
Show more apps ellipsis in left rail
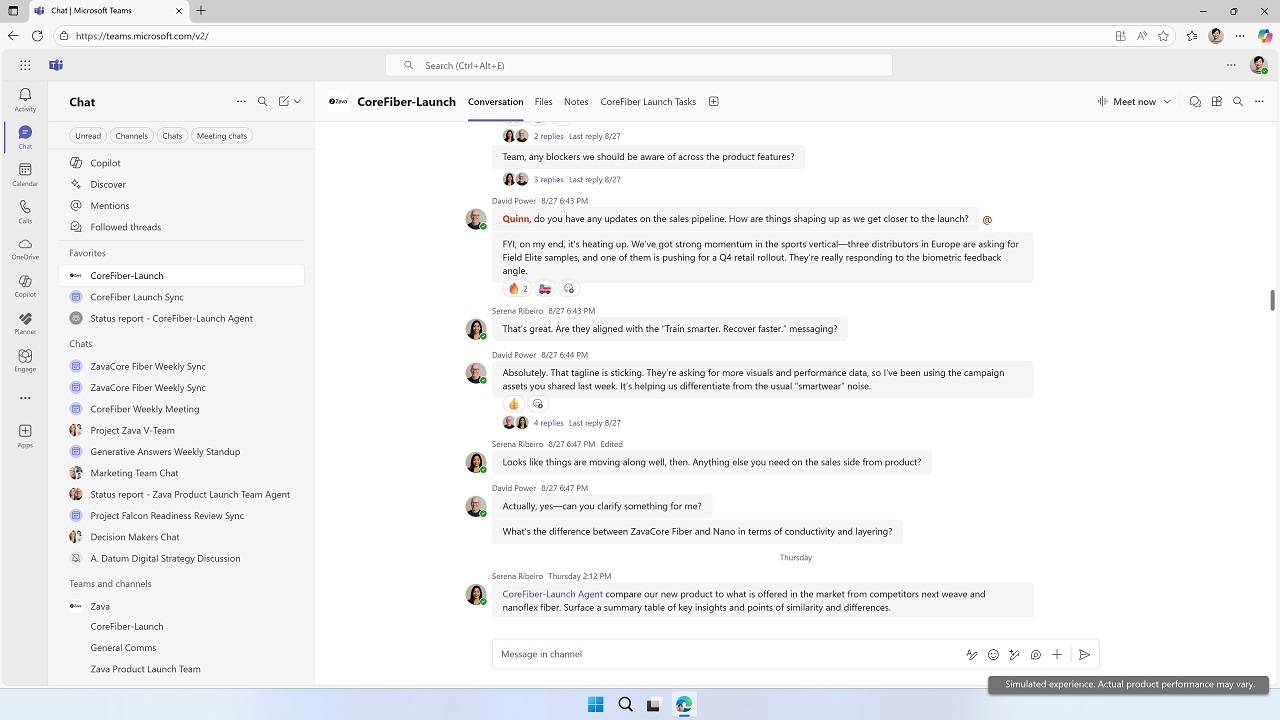click(25, 398)
